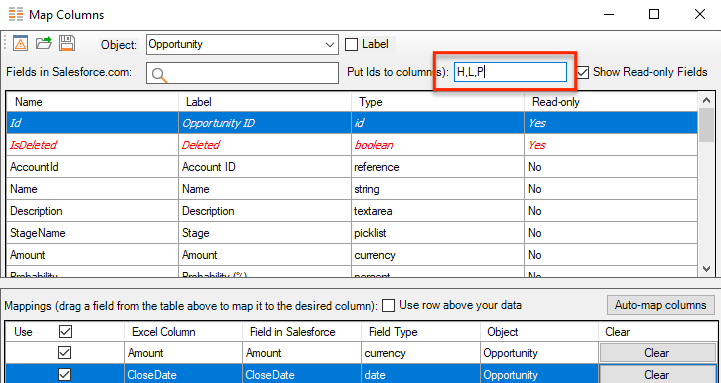Click the Map Columns window title icon
Viewport: 721px width, 383px height.
[16, 14]
